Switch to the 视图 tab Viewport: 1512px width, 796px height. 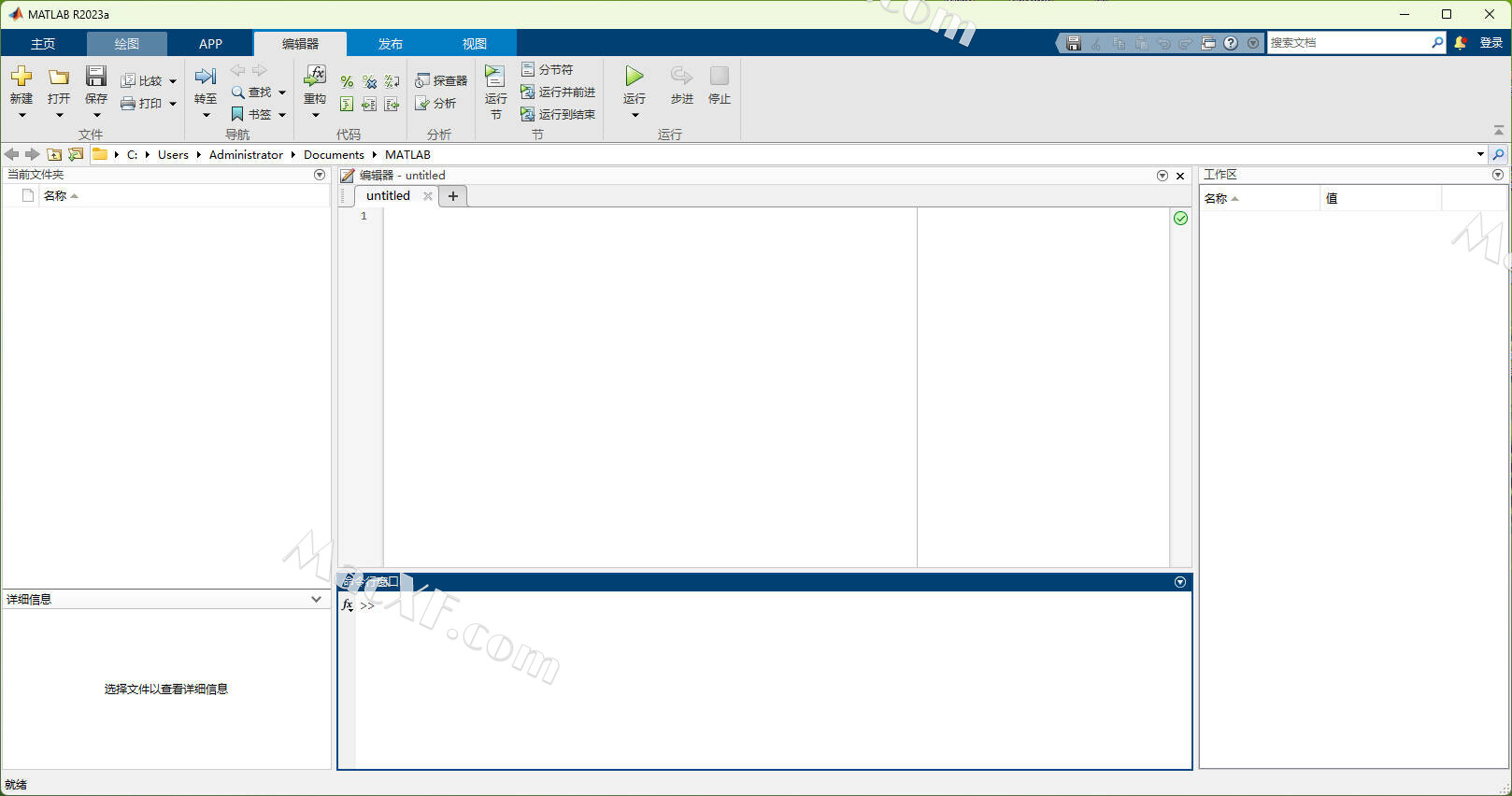point(475,44)
